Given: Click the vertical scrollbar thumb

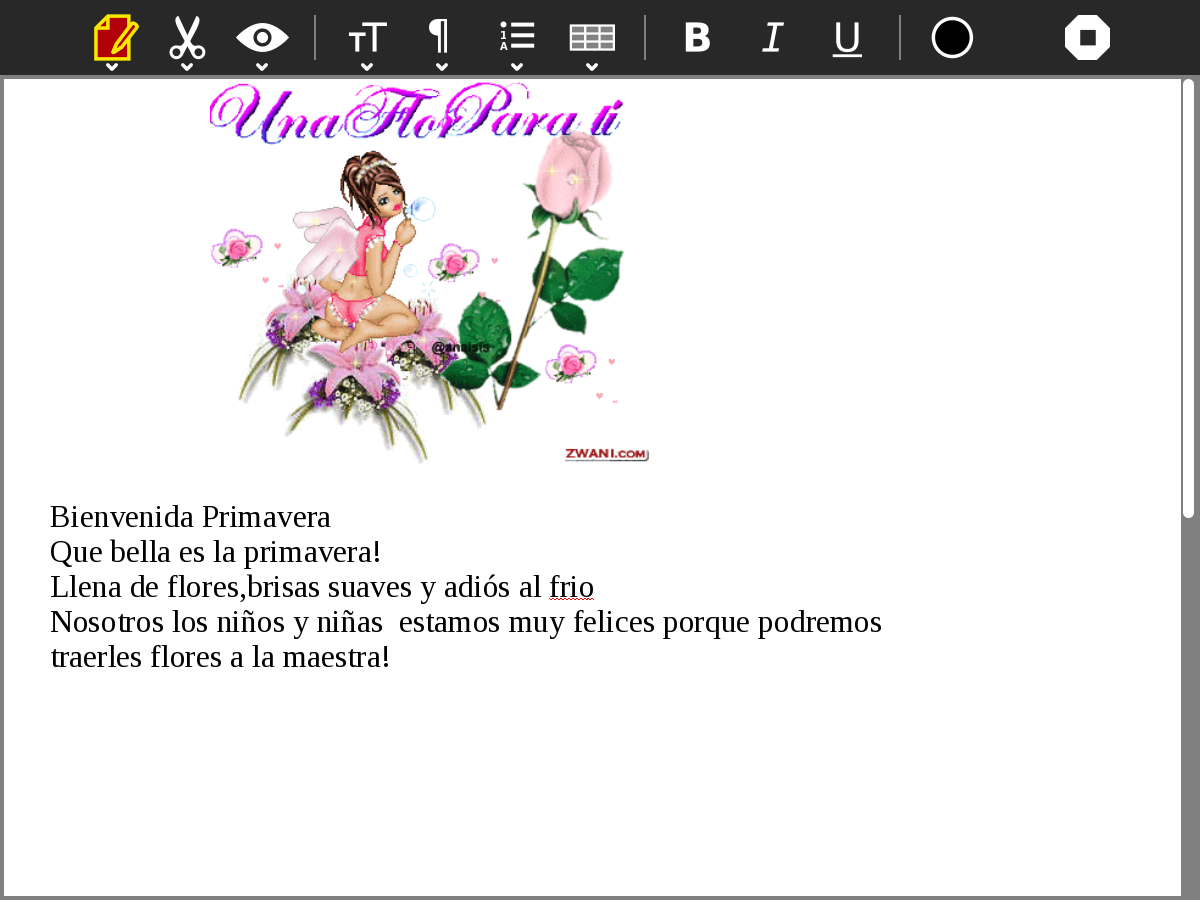Looking at the screenshot, I should click(x=1188, y=298).
